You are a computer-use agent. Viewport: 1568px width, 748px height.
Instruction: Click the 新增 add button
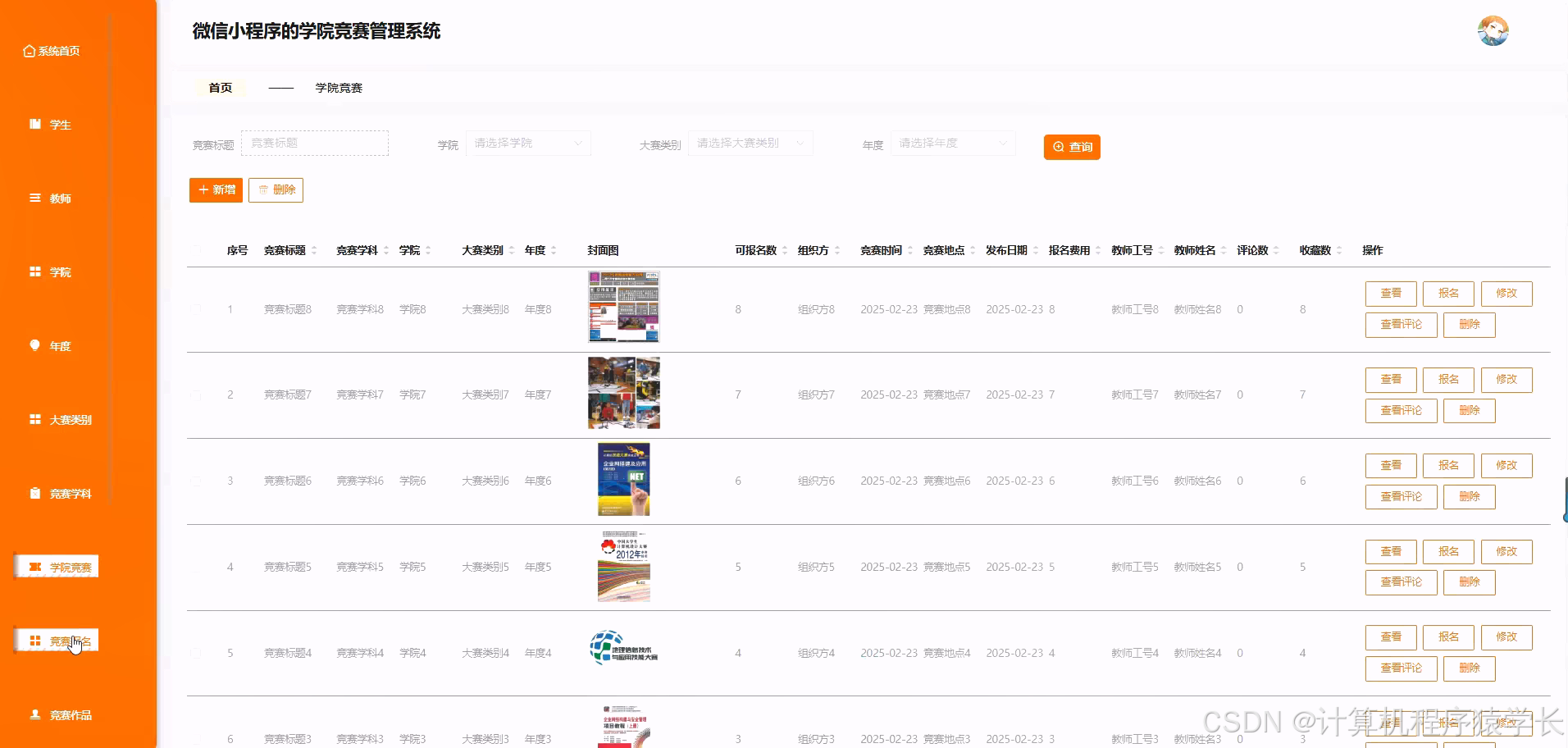coord(215,189)
